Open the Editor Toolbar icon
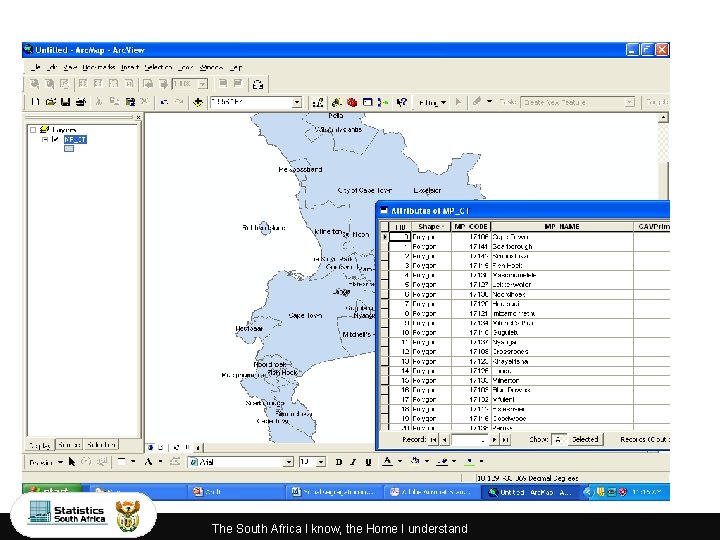The image size is (720, 540). (317, 102)
